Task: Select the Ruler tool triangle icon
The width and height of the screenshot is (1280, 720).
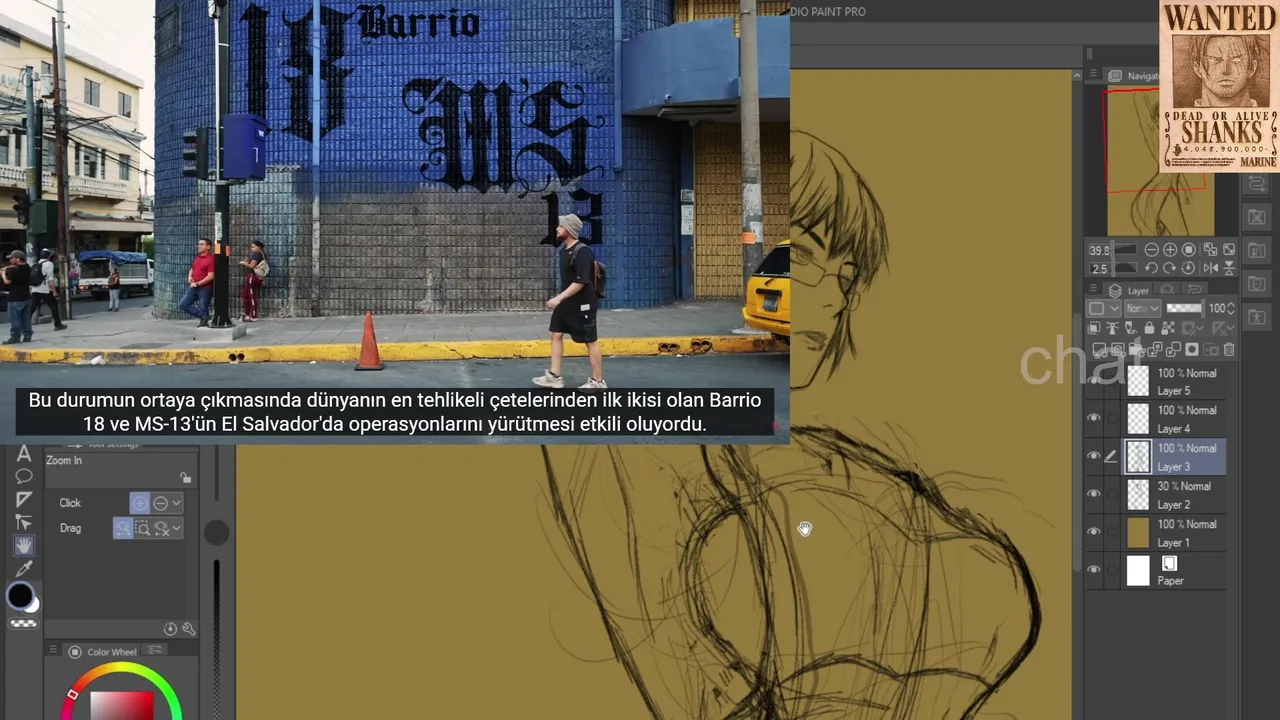Action: click(x=24, y=499)
